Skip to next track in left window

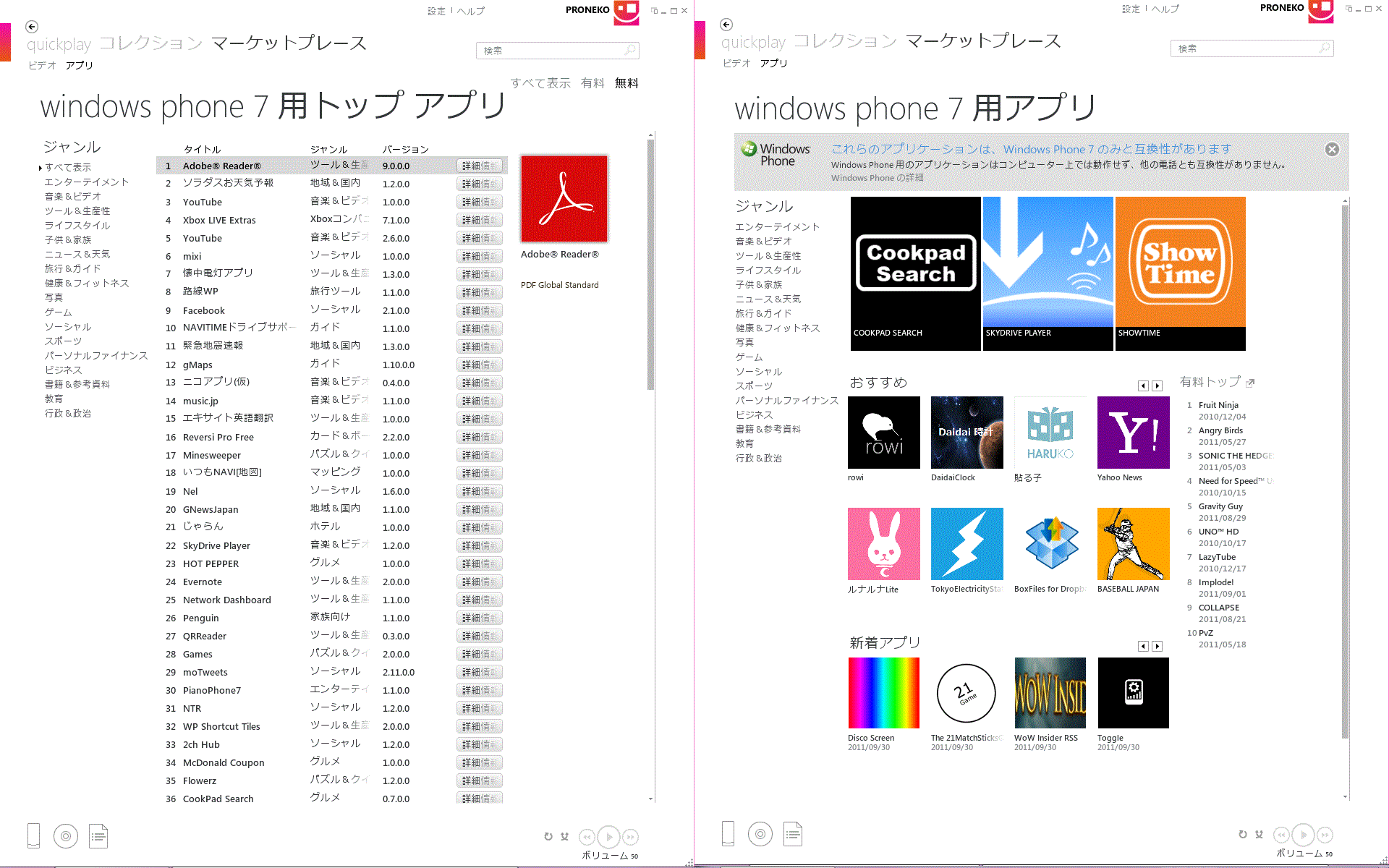tap(631, 837)
